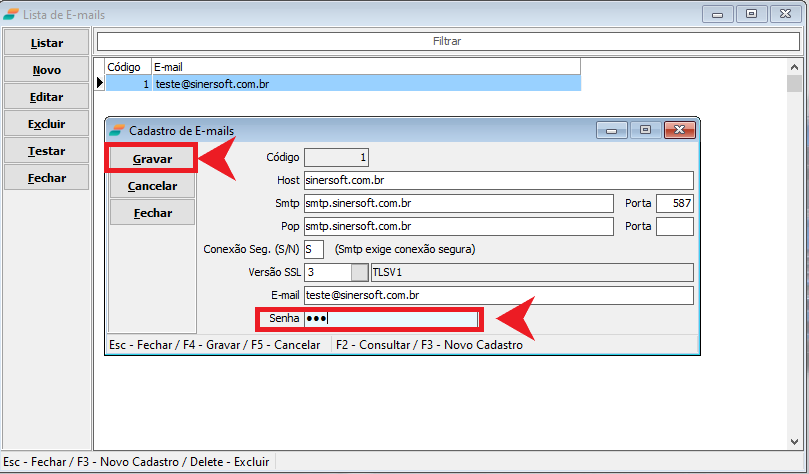Click the Listar button in the sidebar
This screenshot has width=809, height=474.
(47, 44)
